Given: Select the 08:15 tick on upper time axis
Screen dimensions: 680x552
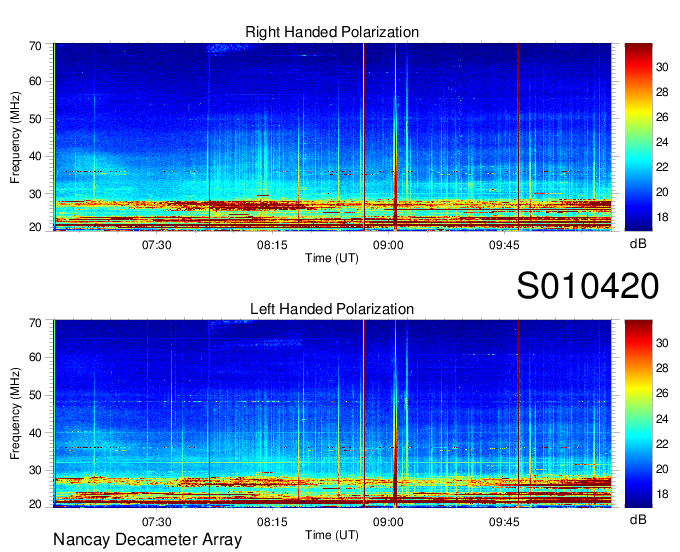Looking at the screenshot, I should pyautogui.click(x=272, y=245).
